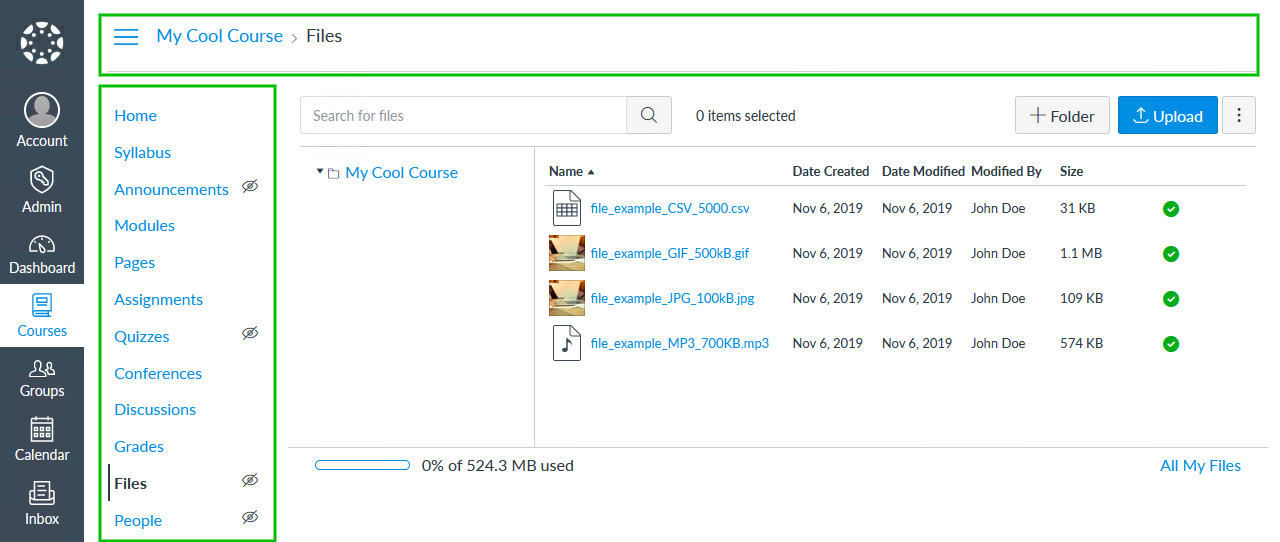
Task: Toggle published status of file_example_MP3_700KB.mp3
Action: tap(1171, 344)
